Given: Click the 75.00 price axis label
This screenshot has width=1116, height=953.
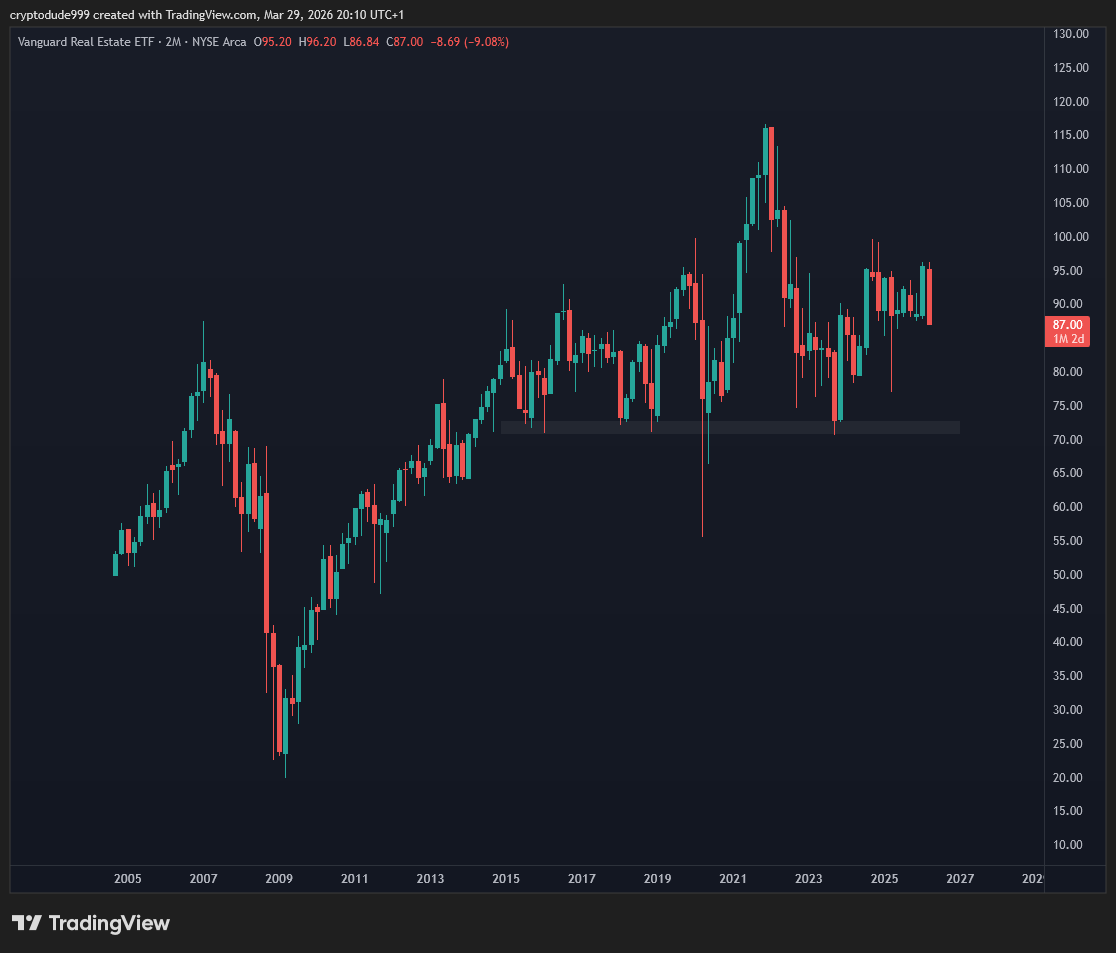Looking at the screenshot, I should click(1067, 406).
